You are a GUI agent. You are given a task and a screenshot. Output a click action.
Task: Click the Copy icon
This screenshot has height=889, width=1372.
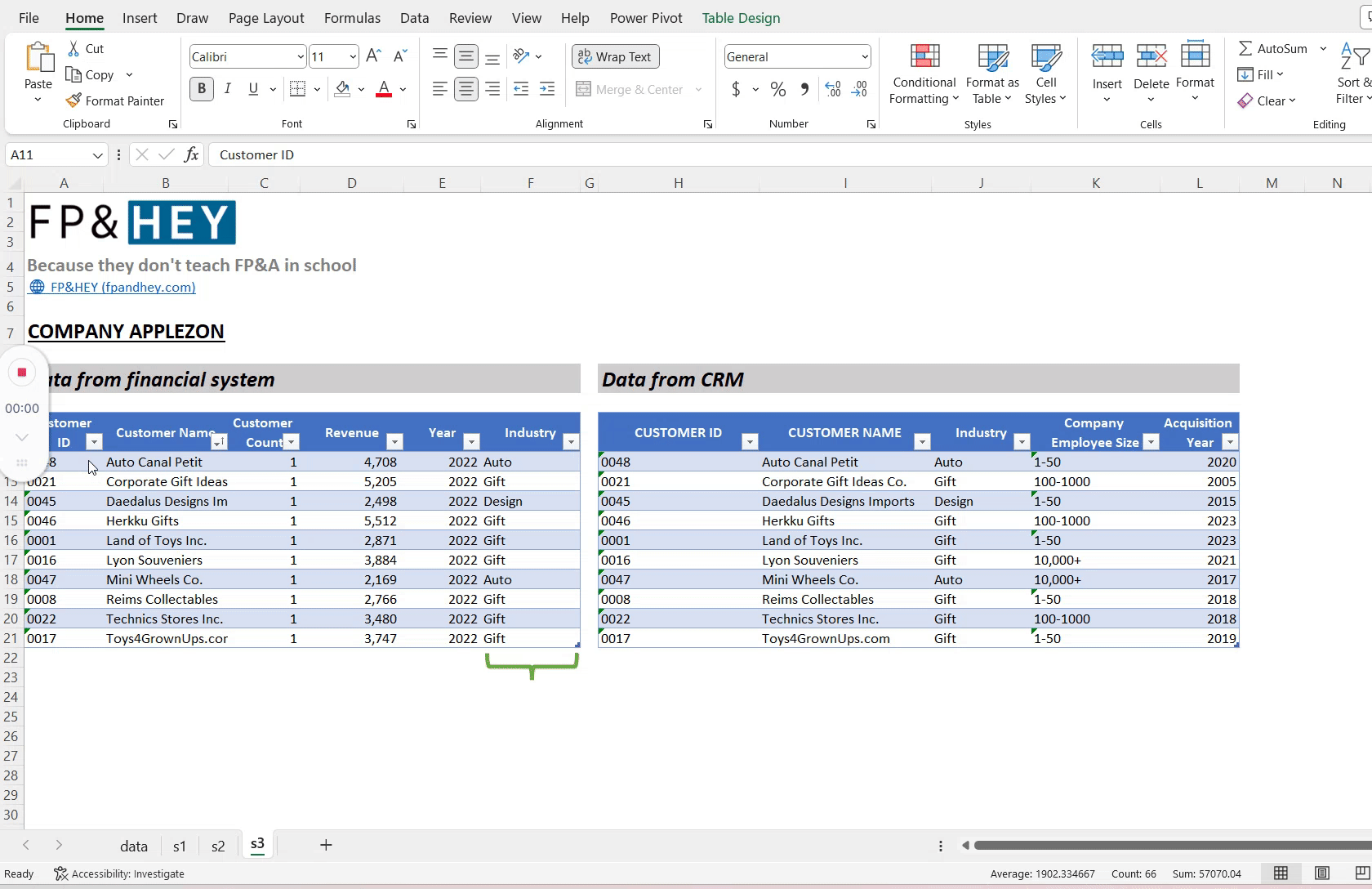73,75
